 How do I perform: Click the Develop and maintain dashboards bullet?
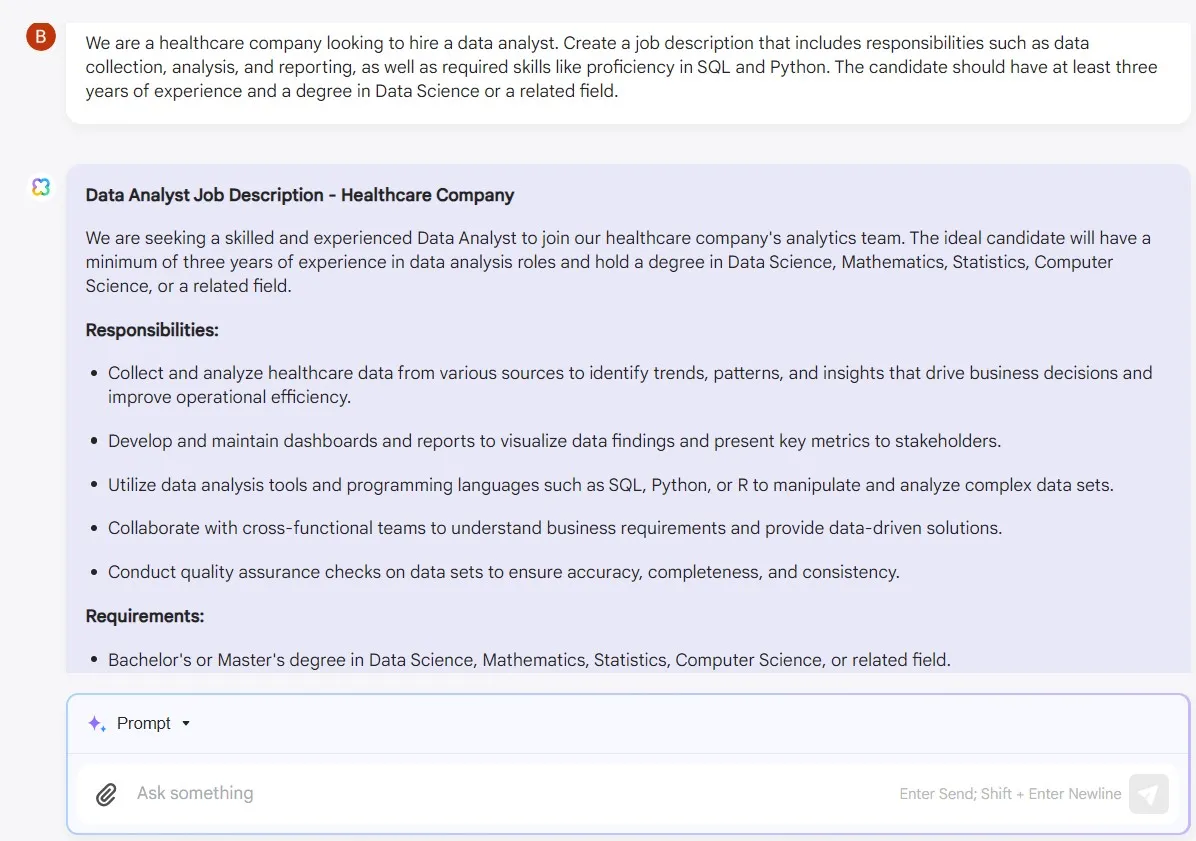pyautogui.click(x=555, y=441)
